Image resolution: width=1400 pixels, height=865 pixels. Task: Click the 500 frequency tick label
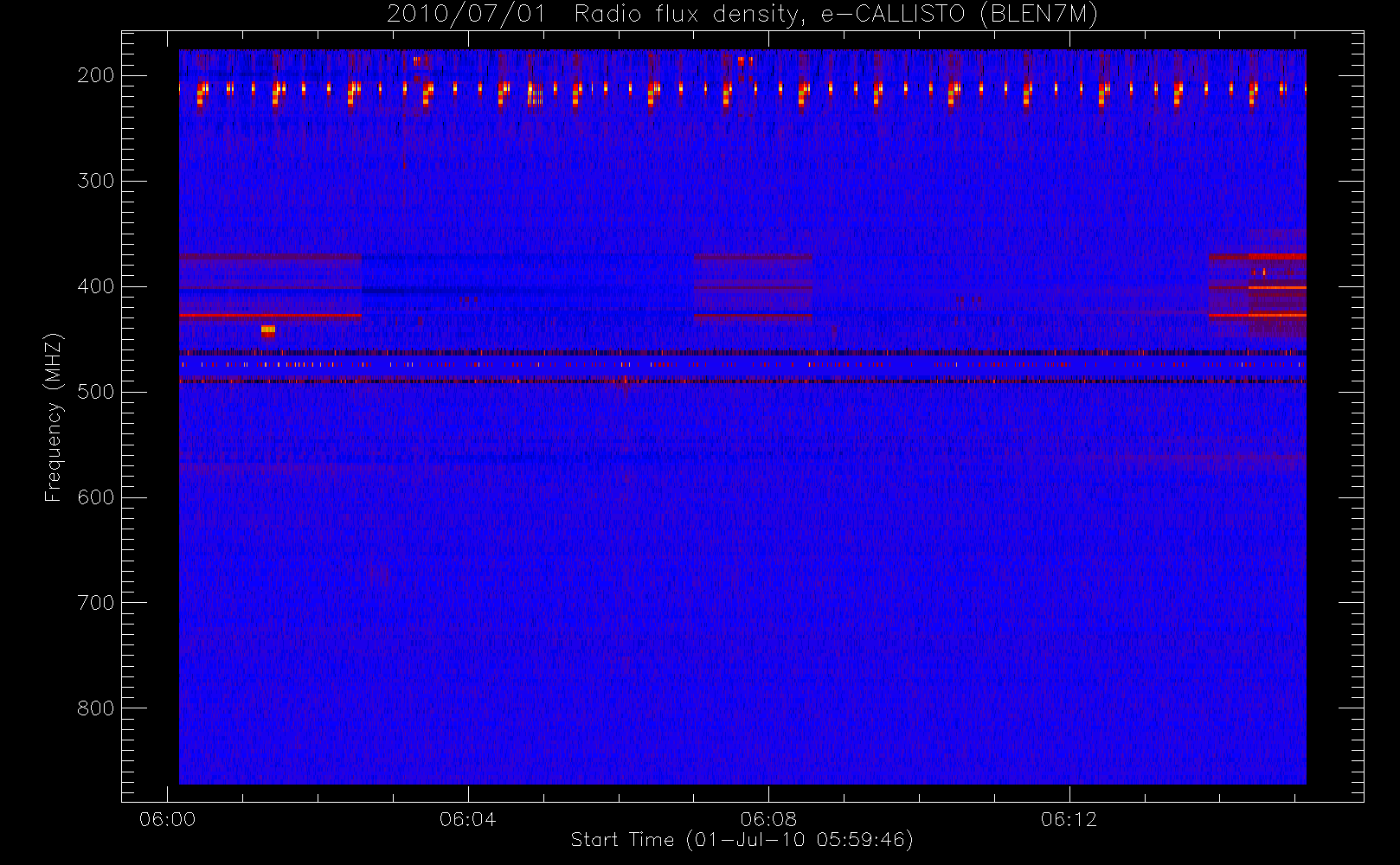click(96, 392)
